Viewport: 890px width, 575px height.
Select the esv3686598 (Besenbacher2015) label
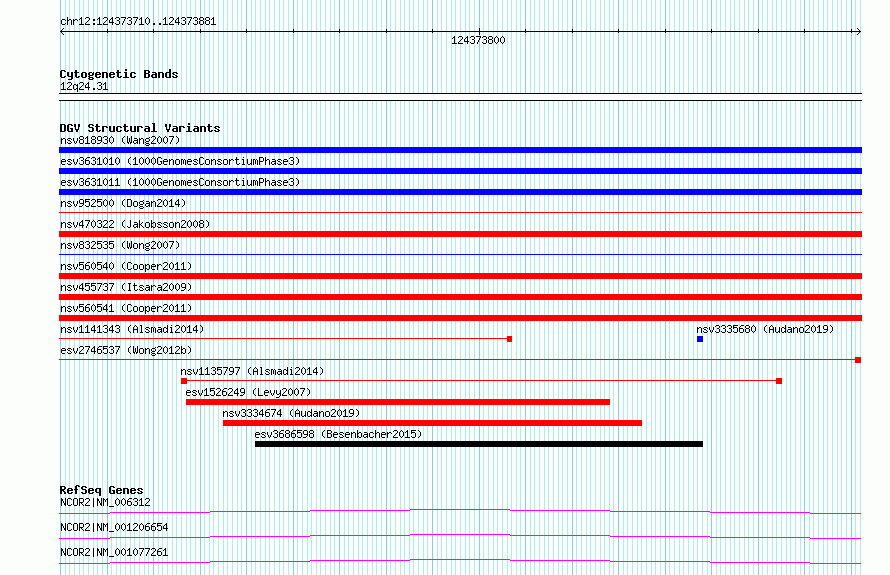pos(338,434)
